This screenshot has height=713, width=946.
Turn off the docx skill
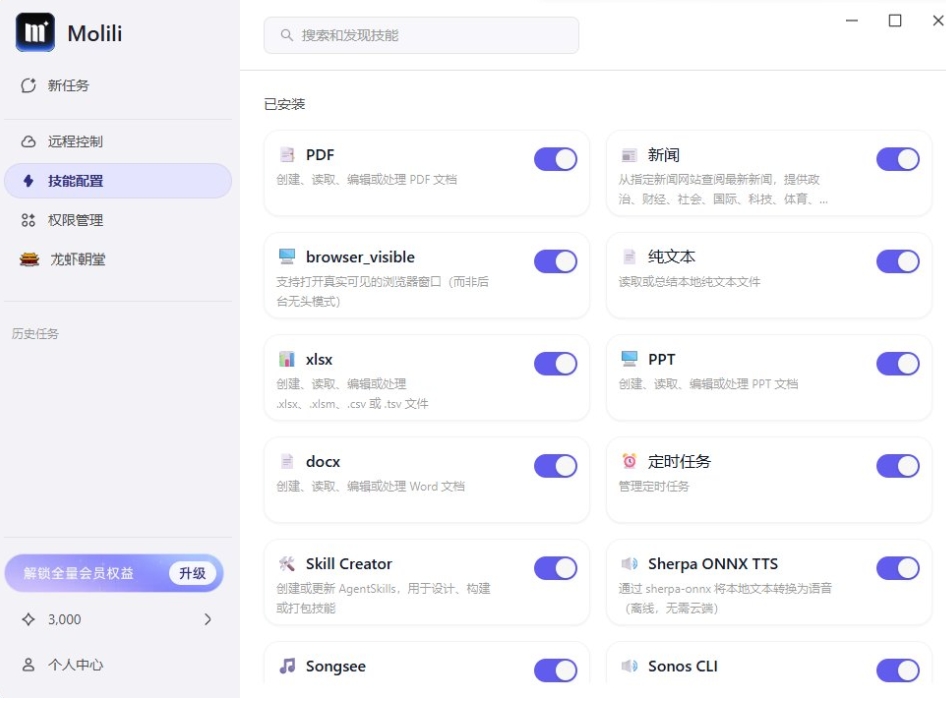coord(556,466)
